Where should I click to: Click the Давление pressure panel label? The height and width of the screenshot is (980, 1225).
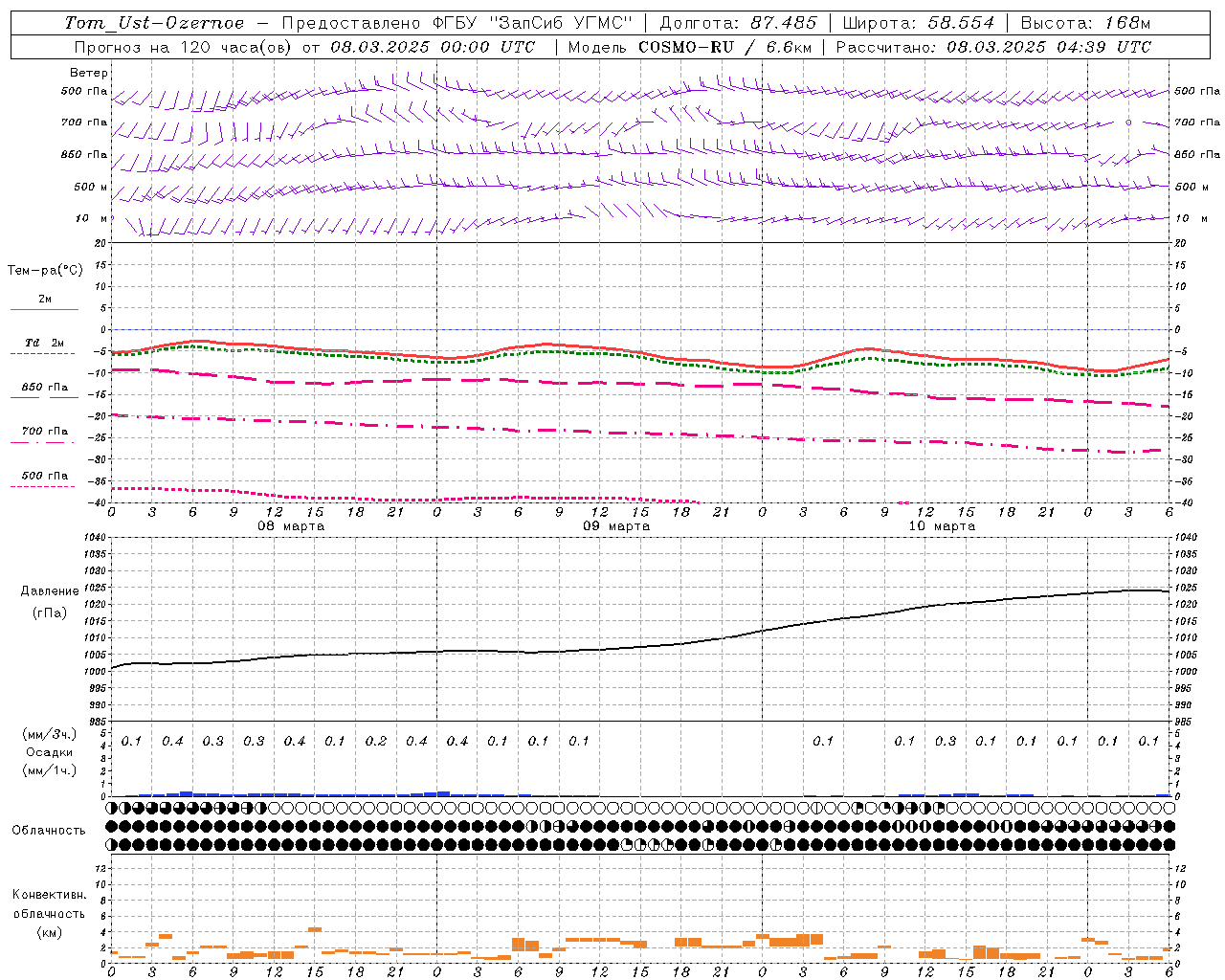click(50, 591)
